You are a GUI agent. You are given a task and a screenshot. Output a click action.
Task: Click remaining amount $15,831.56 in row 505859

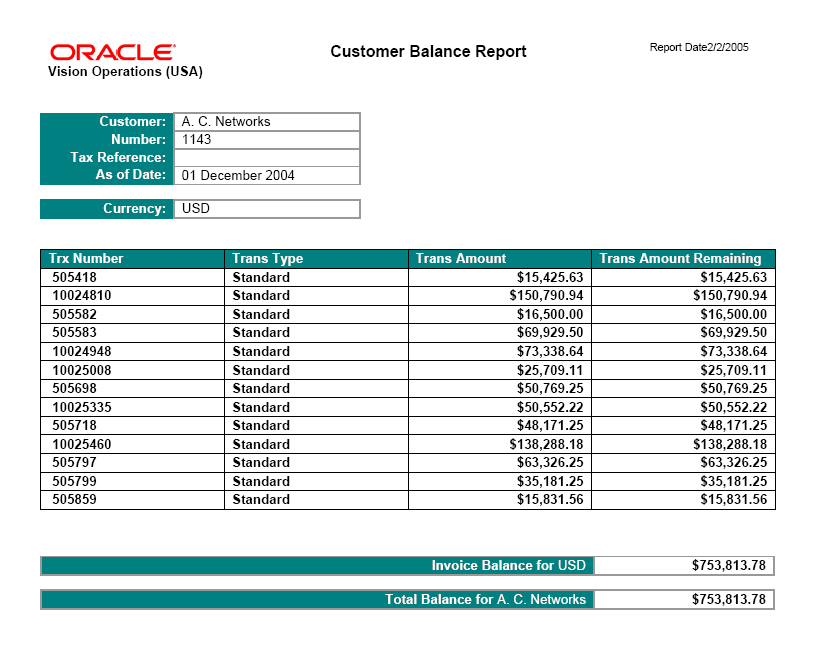[734, 500]
